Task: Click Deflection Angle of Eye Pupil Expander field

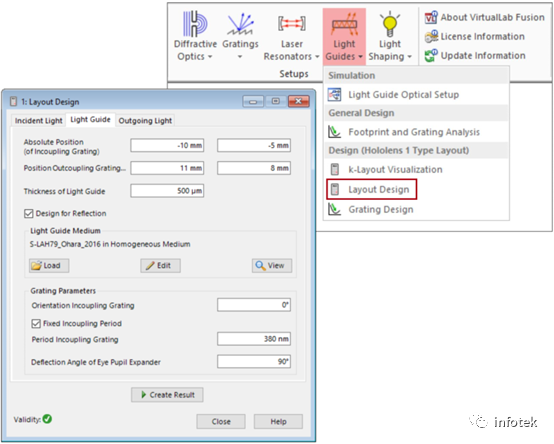Action: click(x=254, y=361)
